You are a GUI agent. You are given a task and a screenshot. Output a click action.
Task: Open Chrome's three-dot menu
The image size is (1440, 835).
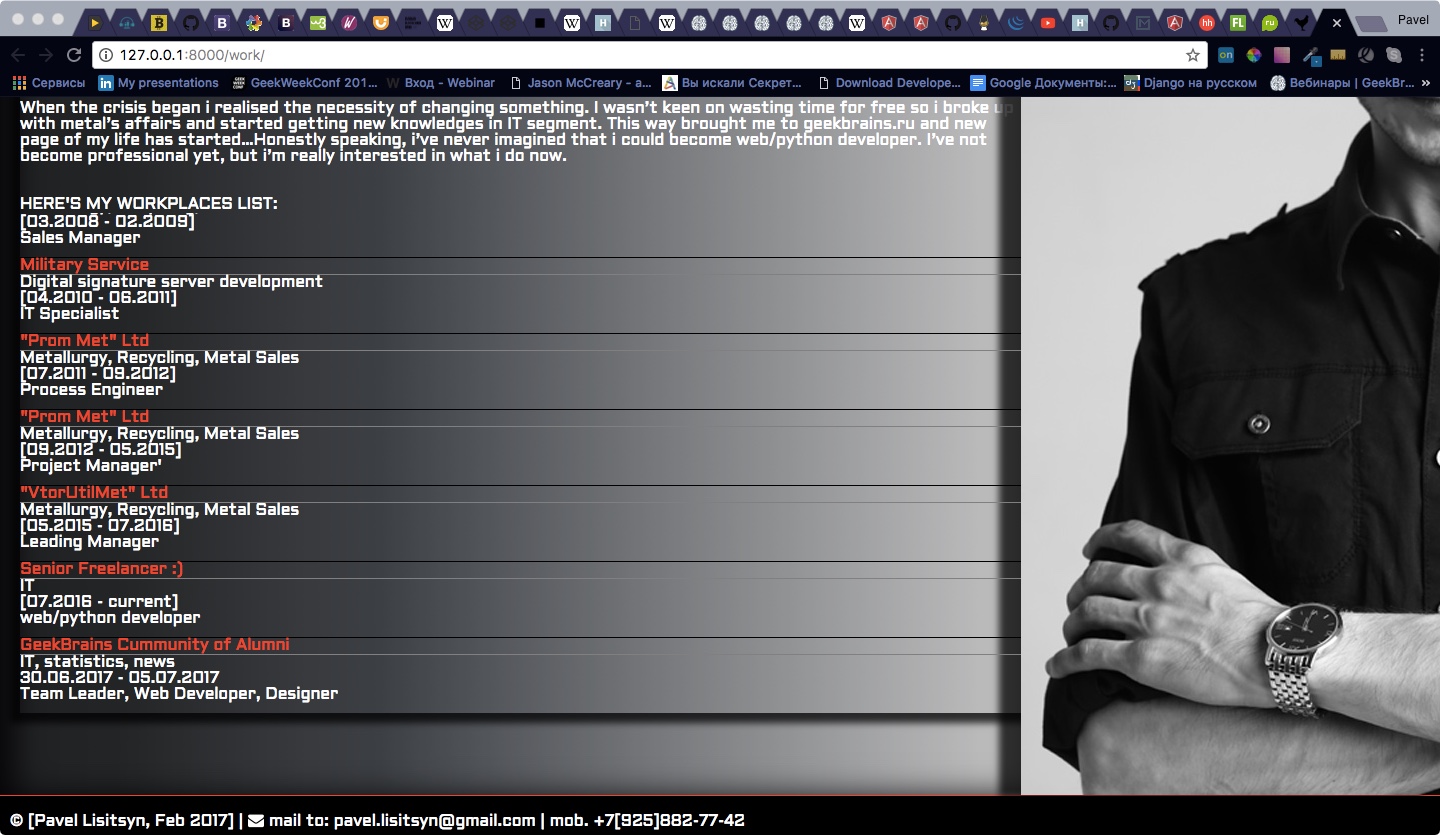pyautogui.click(x=1422, y=55)
